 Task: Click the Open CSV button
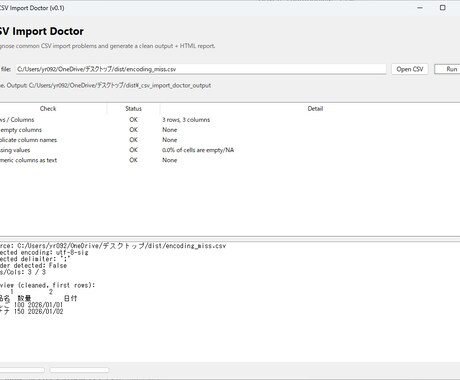pyautogui.click(x=410, y=69)
